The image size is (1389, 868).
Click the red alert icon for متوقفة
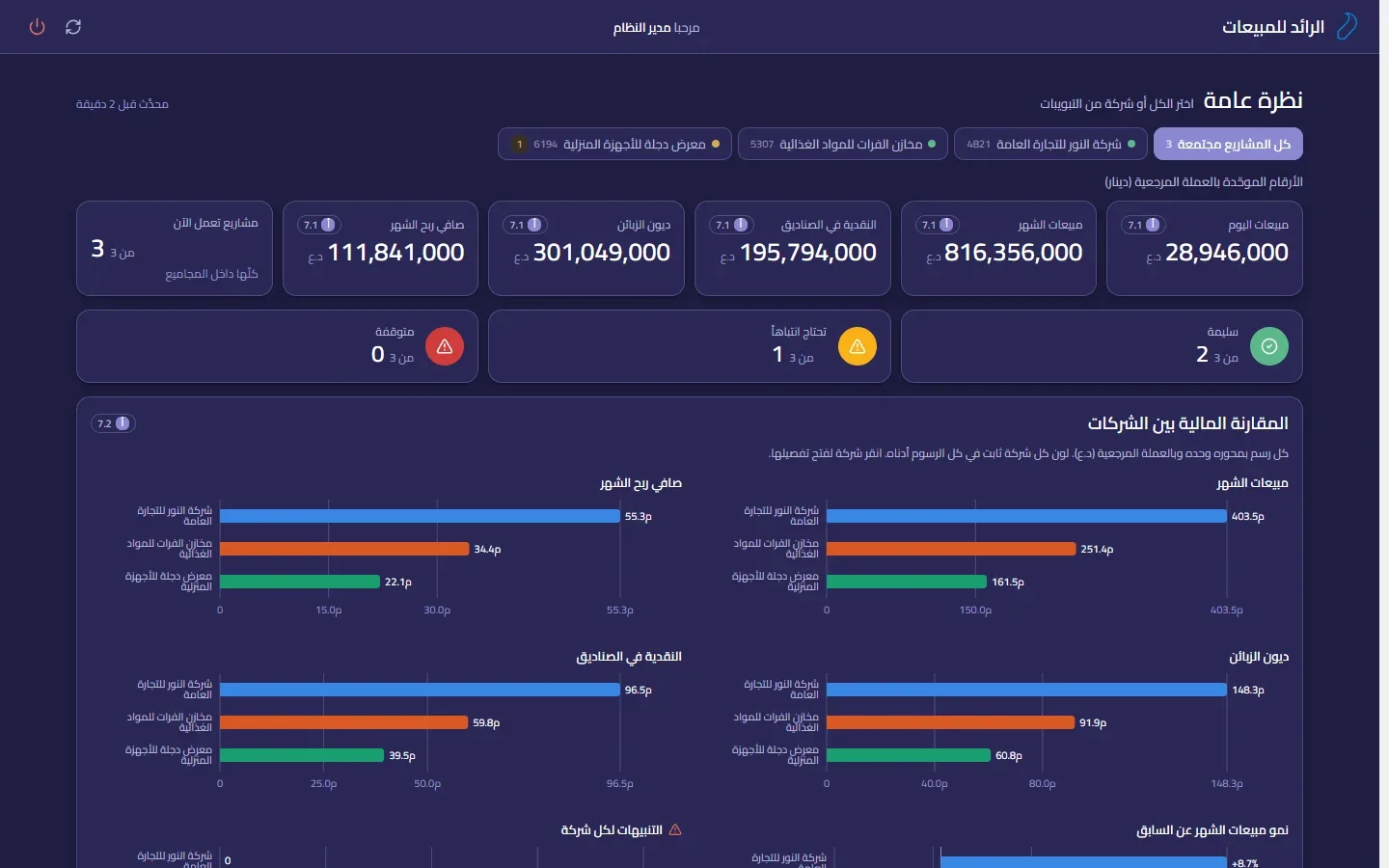click(445, 346)
